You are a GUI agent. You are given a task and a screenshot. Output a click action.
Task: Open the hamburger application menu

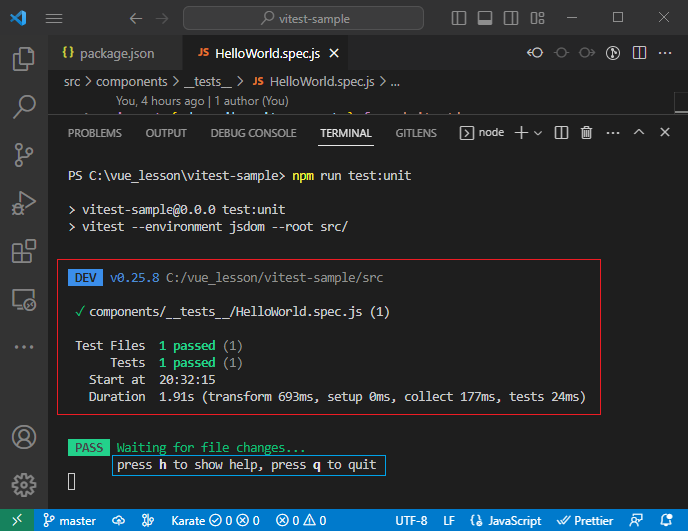click(54, 18)
